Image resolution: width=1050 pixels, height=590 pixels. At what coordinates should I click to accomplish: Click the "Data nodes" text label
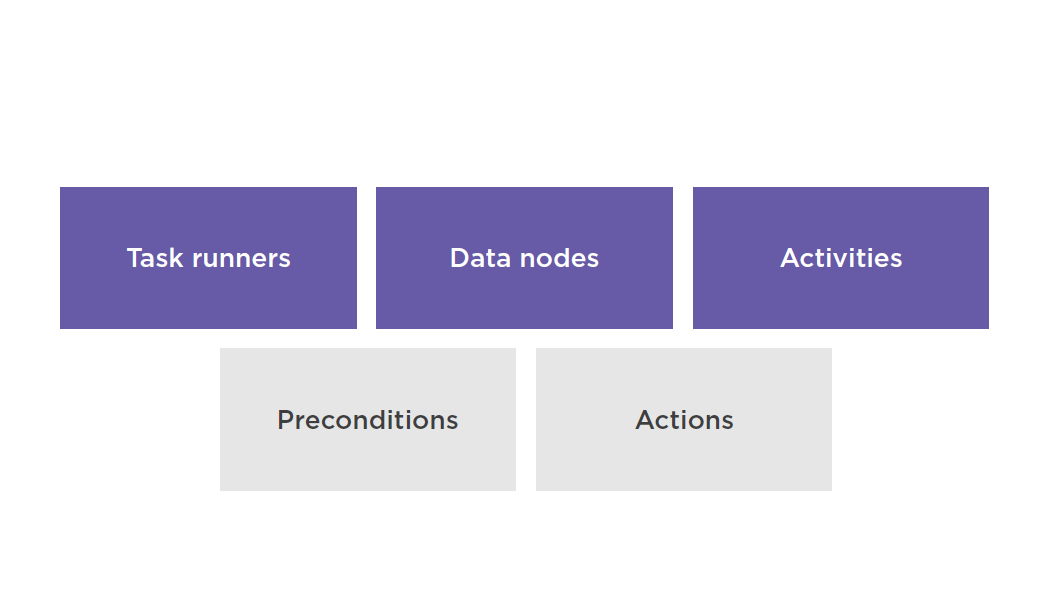524,259
